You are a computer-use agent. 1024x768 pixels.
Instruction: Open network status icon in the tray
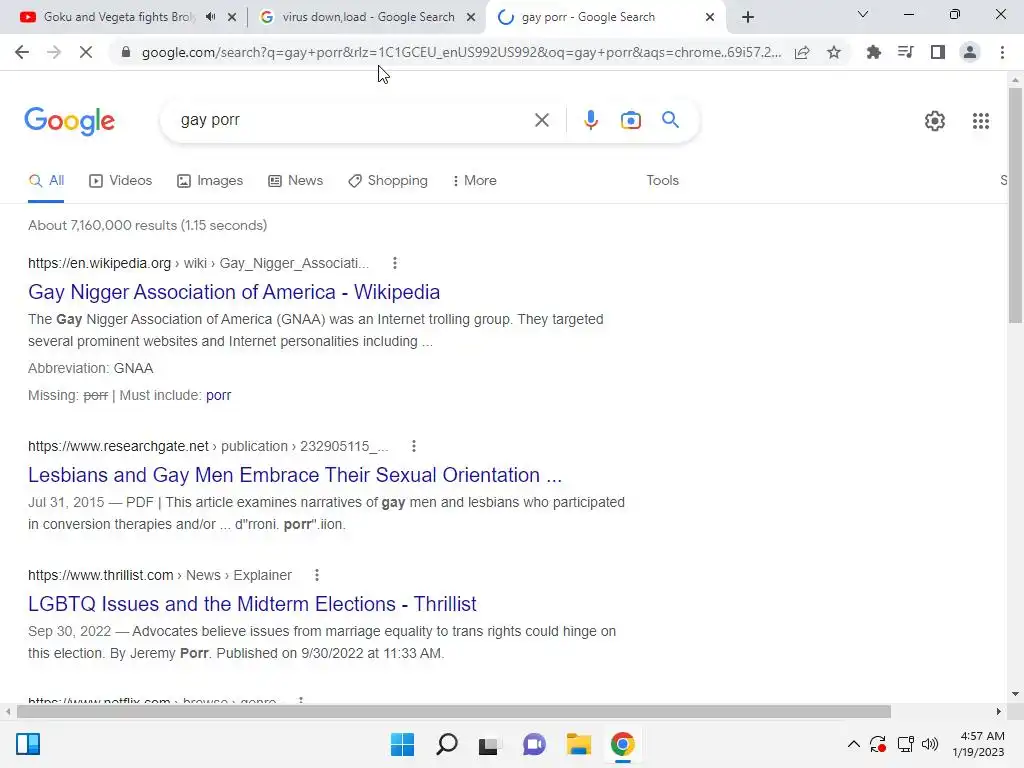(905, 744)
